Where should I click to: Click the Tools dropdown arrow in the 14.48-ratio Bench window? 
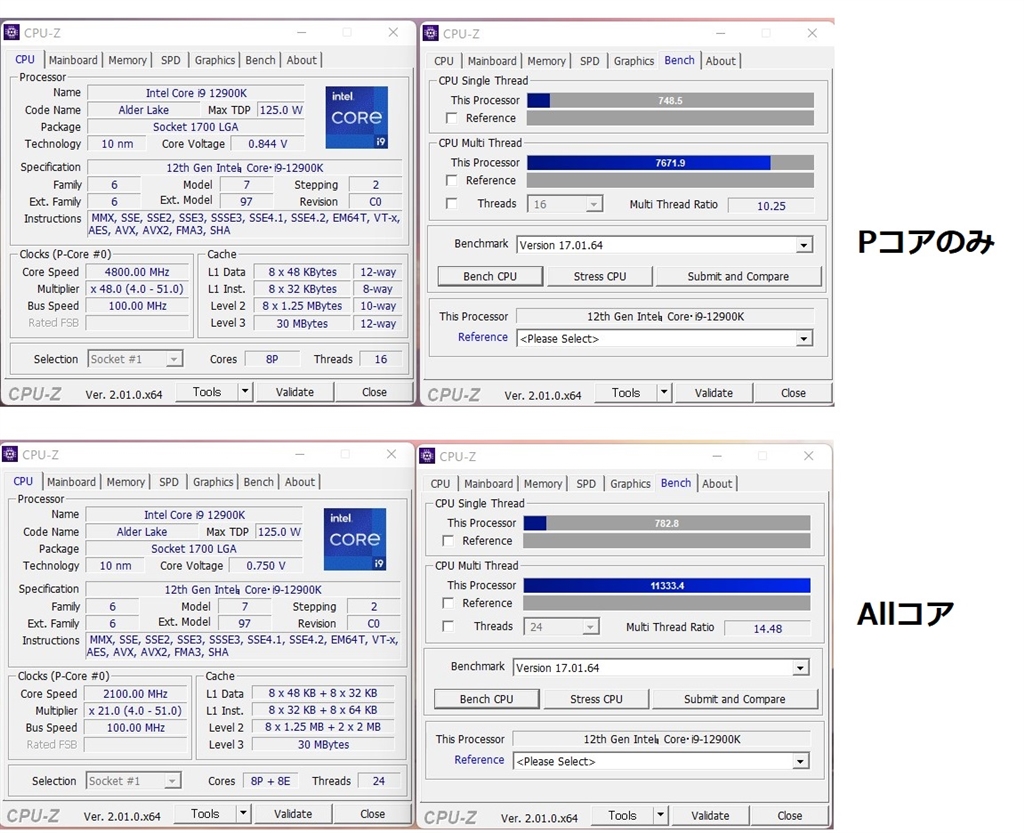pyautogui.click(x=660, y=815)
